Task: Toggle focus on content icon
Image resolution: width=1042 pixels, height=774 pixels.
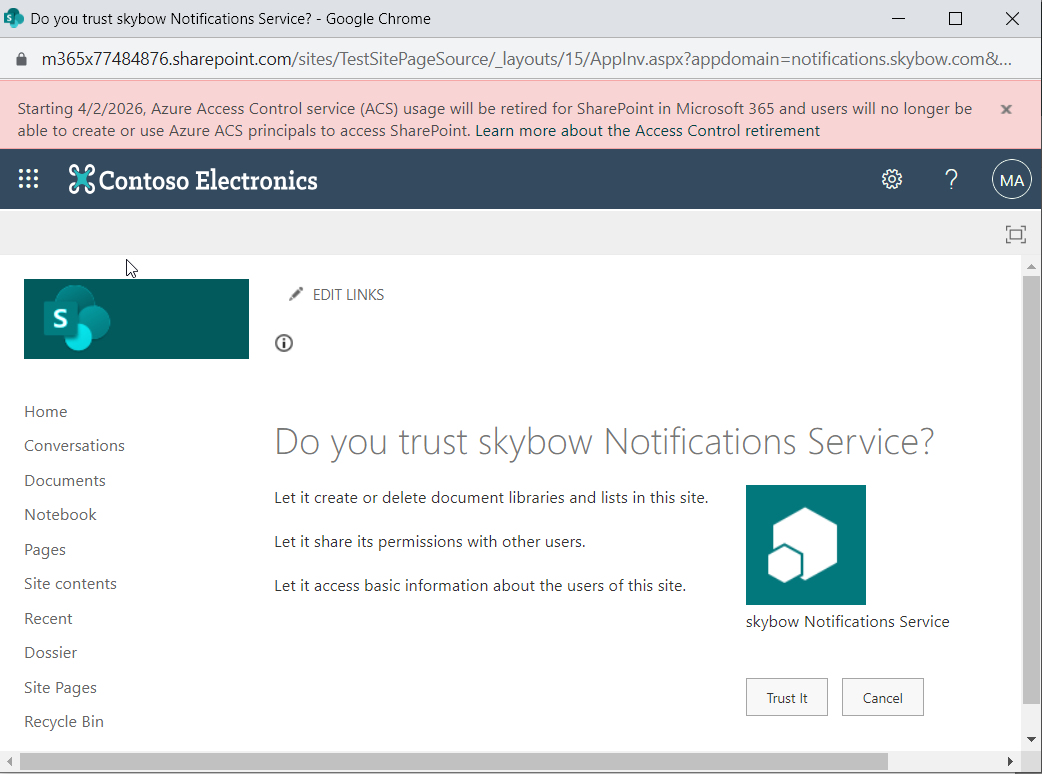Action: (1015, 235)
